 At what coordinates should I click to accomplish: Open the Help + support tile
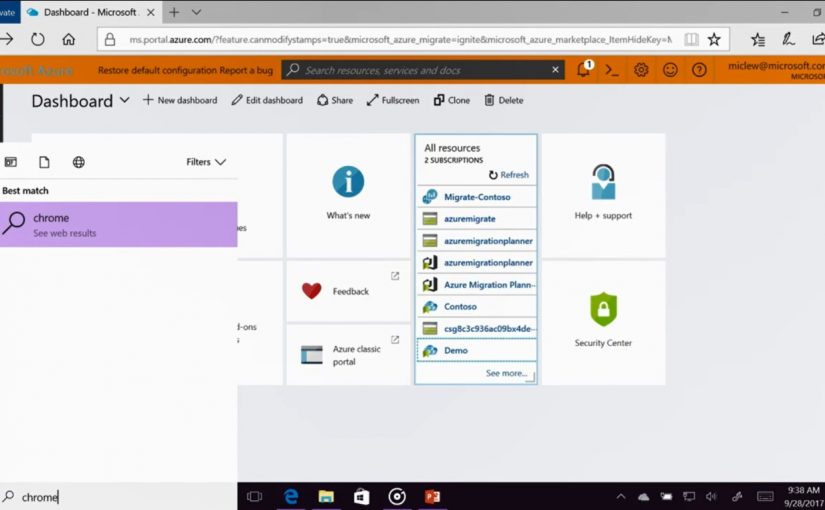tap(603, 195)
